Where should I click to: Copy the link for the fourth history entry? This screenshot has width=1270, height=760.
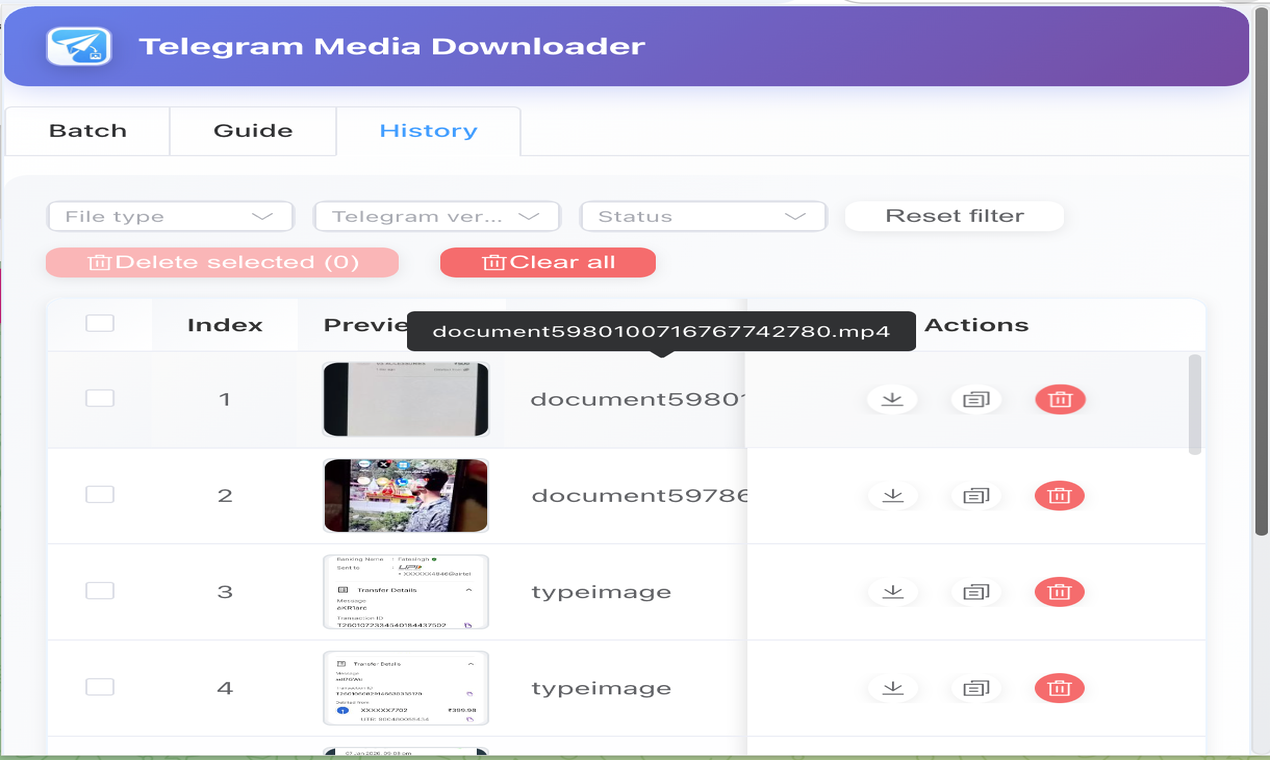975,688
